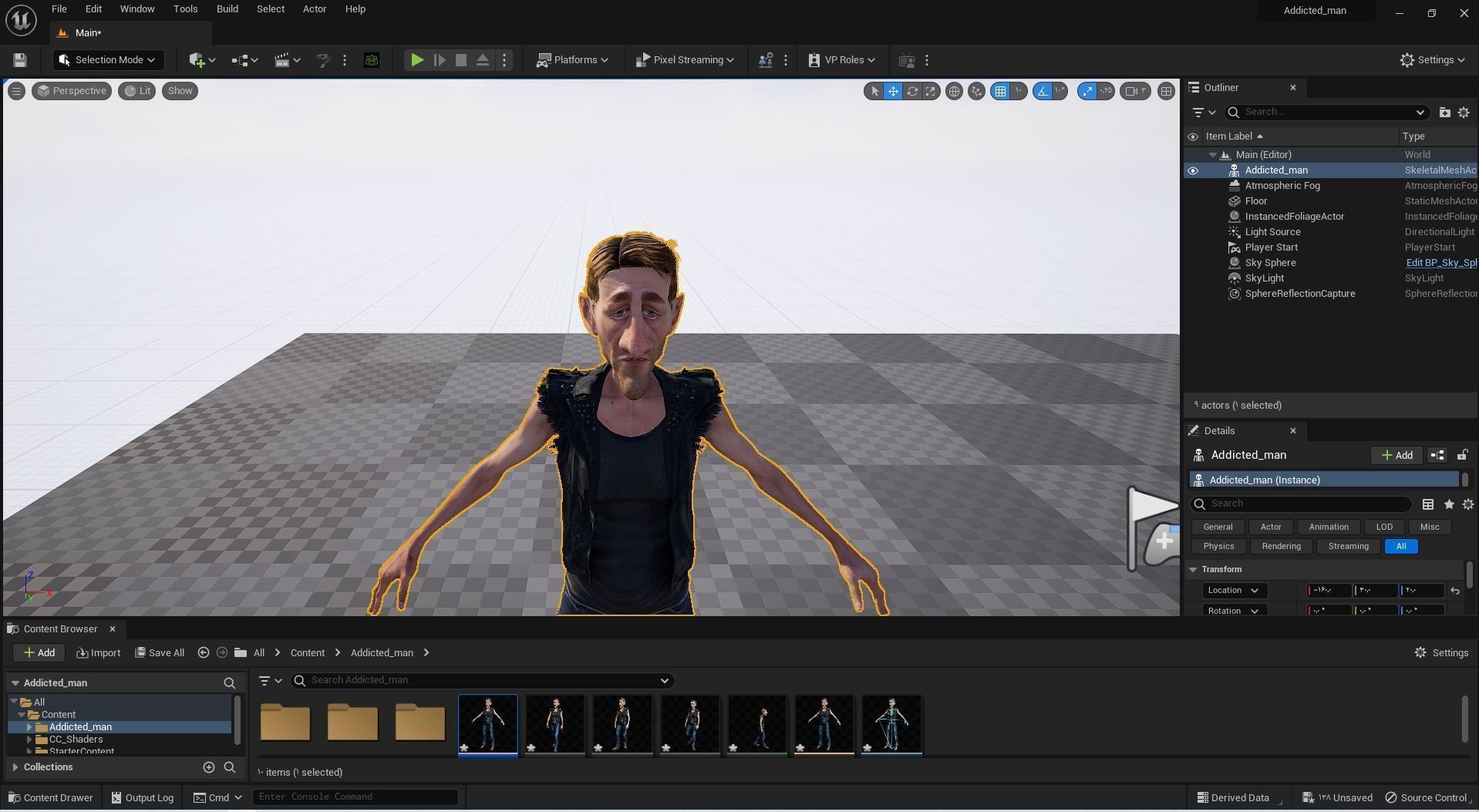
Task: Open the File menu
Action: coord(59,9)
